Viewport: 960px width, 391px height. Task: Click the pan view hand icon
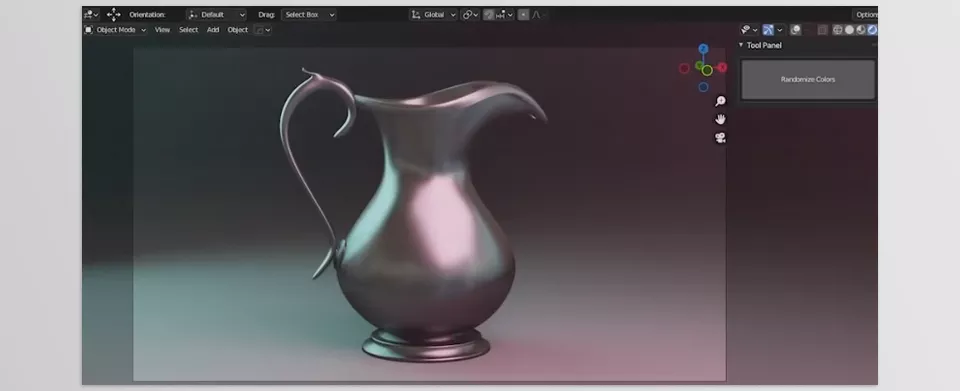coord(721,119)
